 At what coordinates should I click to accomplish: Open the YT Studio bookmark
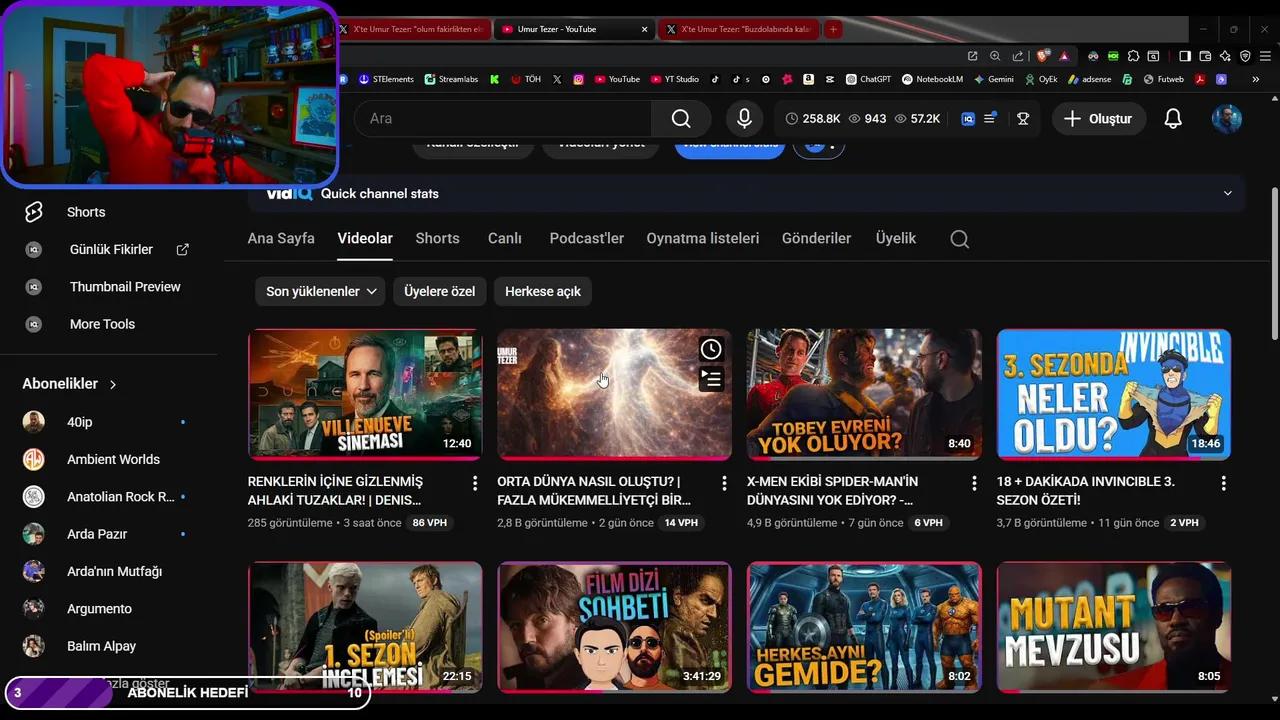coord(674,79)
